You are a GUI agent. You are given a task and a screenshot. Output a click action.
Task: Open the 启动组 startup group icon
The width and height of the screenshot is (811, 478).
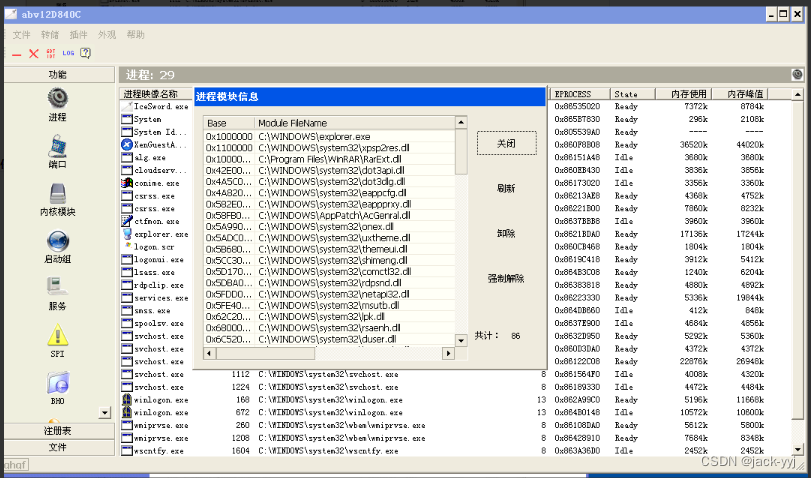(x=57, y=241)
